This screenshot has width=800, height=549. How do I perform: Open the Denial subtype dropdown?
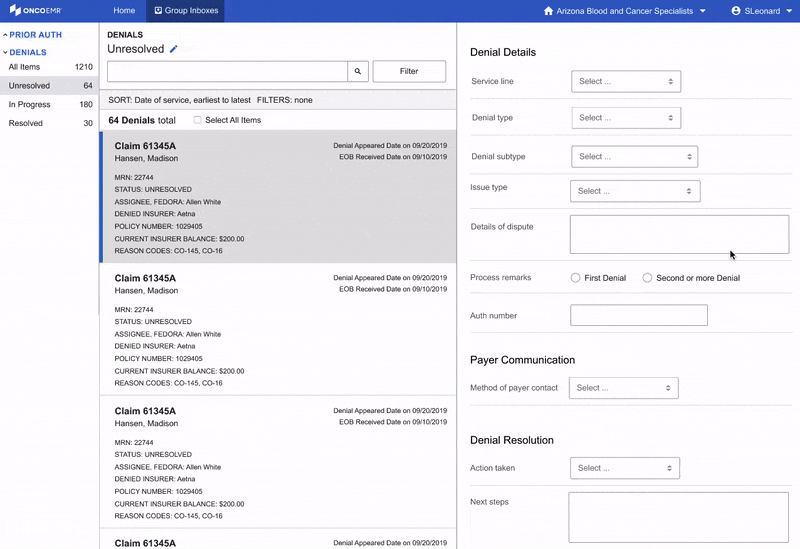(635, 157)
